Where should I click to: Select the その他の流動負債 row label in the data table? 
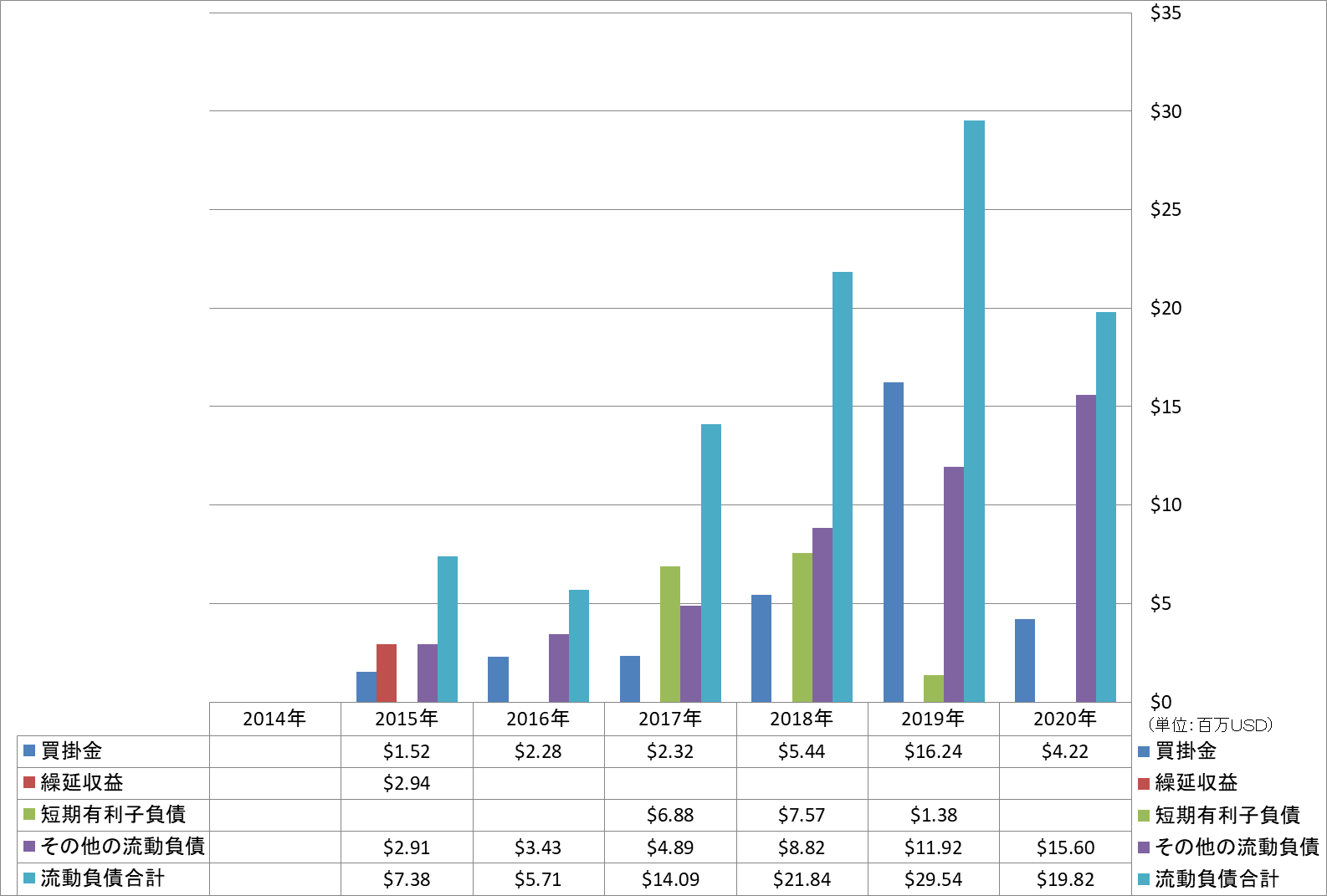(123, 846)
